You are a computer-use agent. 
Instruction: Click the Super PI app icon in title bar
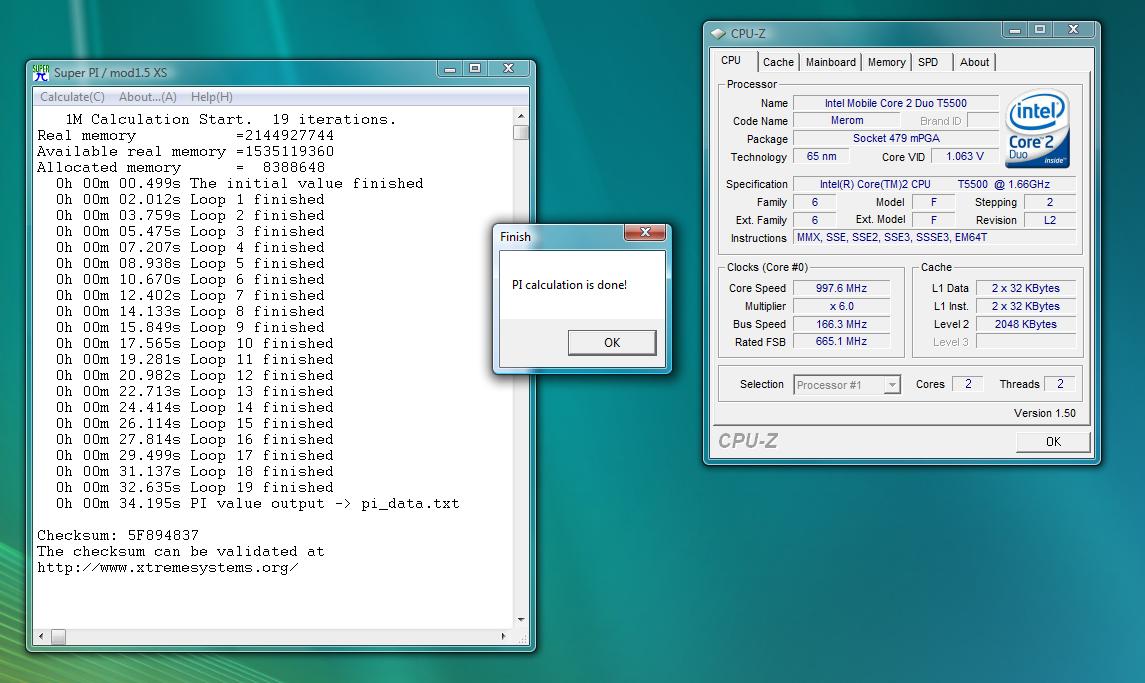41,72
